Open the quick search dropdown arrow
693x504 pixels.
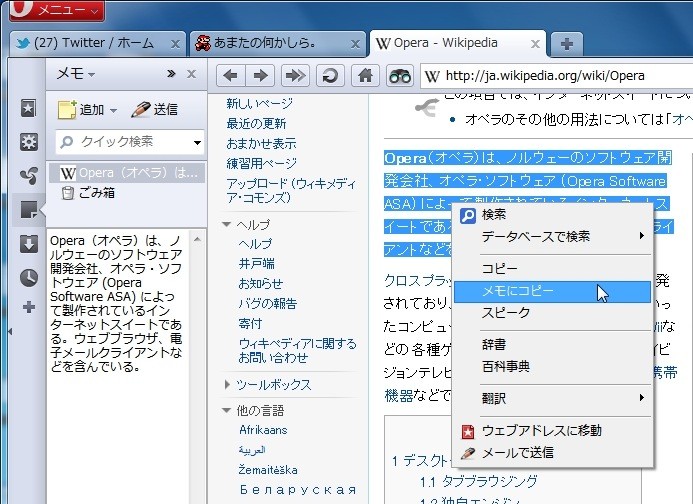(x=197, y=142)
